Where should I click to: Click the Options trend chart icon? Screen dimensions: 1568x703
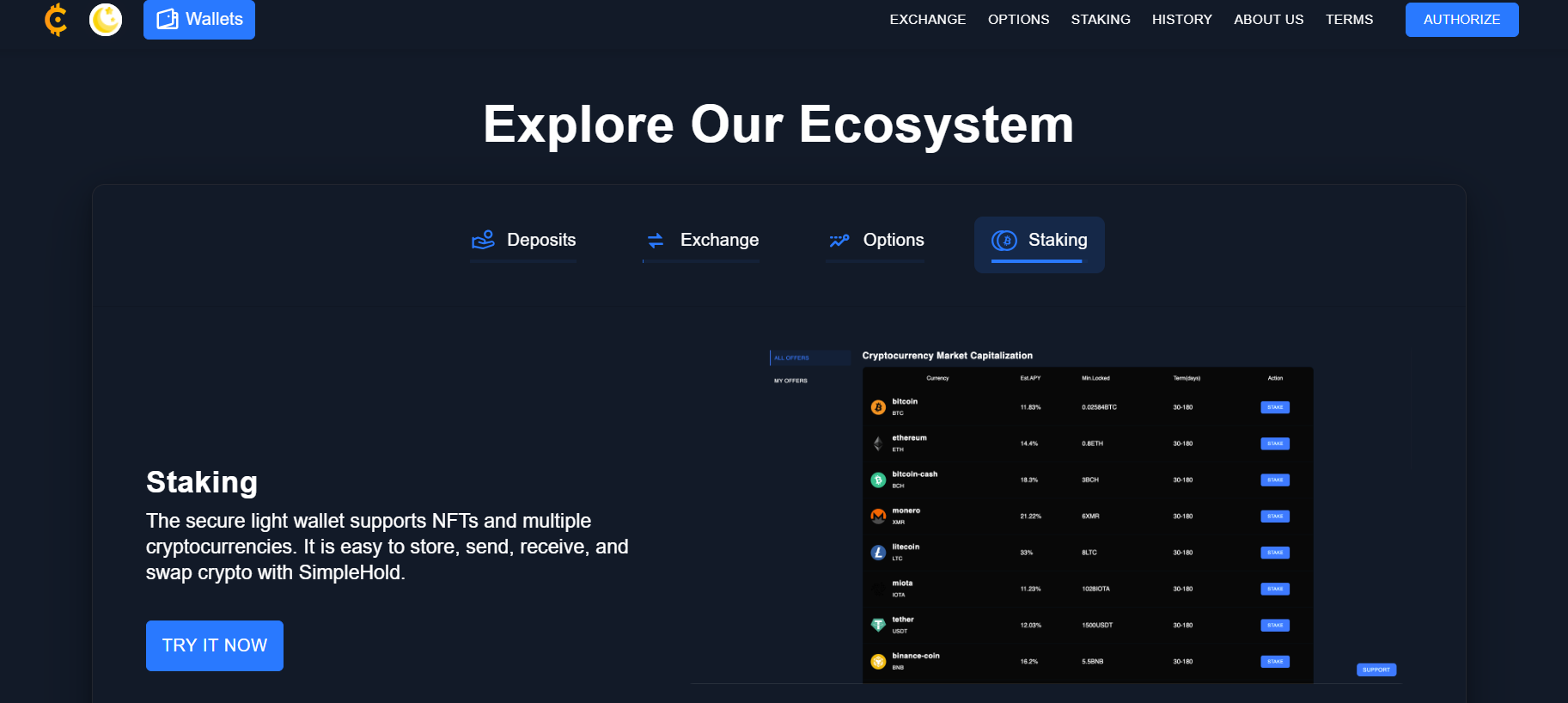click(x=839, y=241)
